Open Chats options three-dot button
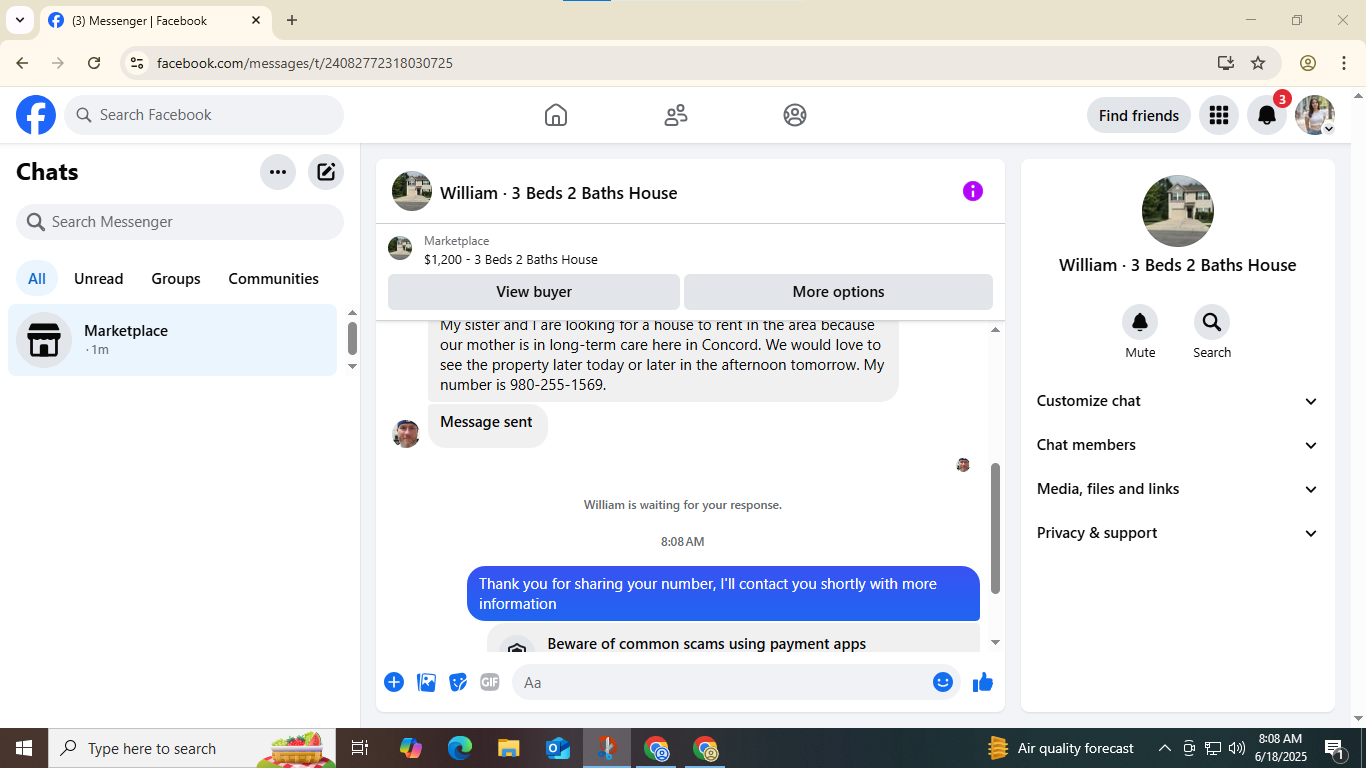1366x768 pixels. [x=278, y=172]
